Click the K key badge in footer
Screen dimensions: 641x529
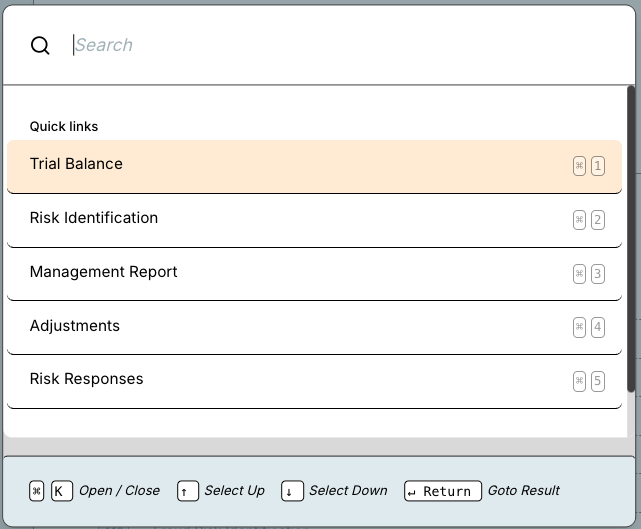(62, 491)
